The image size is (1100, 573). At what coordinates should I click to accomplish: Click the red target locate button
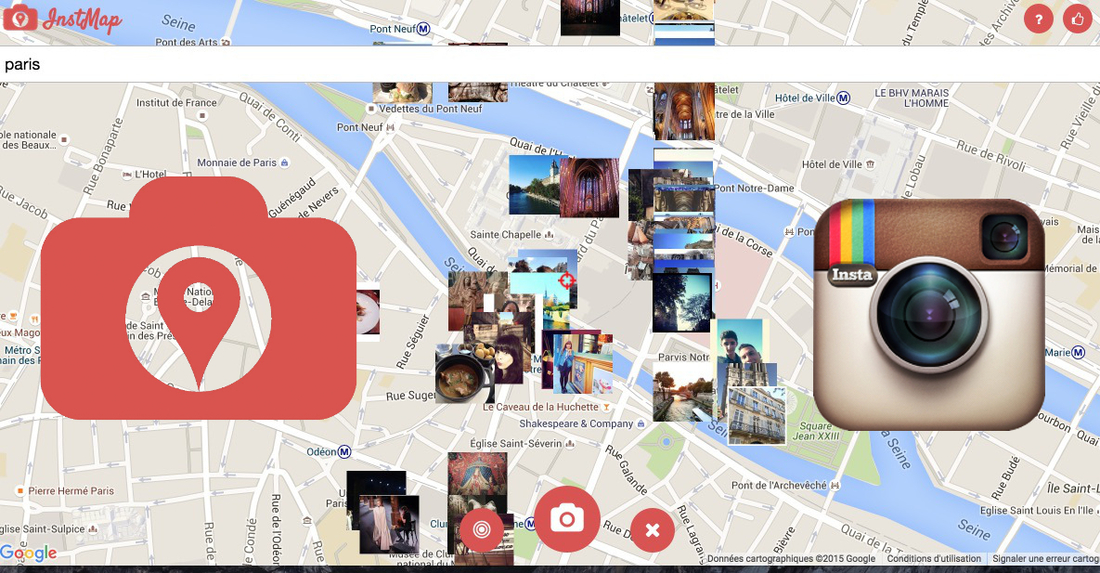coord(481,530)
